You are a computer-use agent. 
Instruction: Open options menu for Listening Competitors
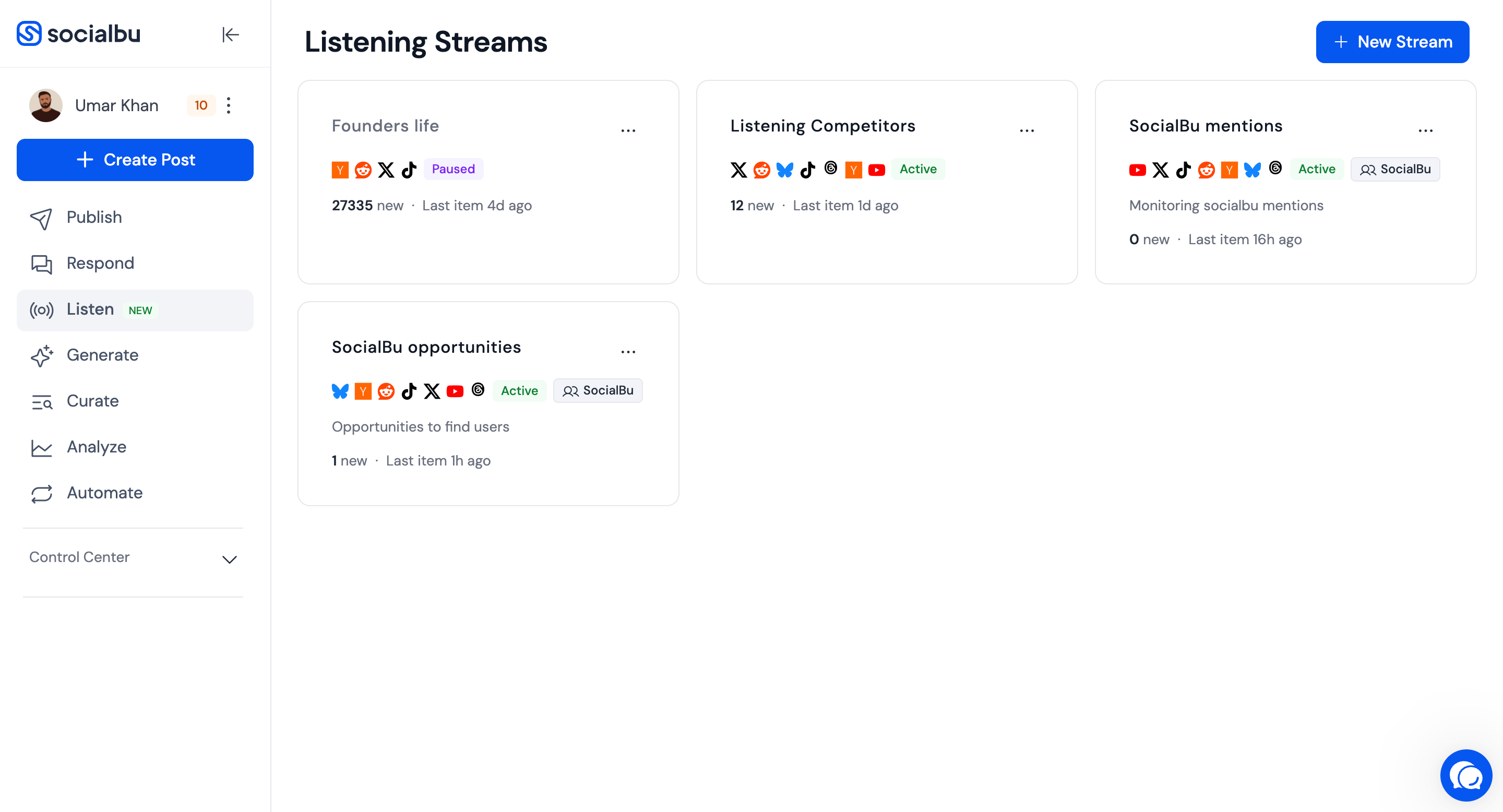point(1027,130)
